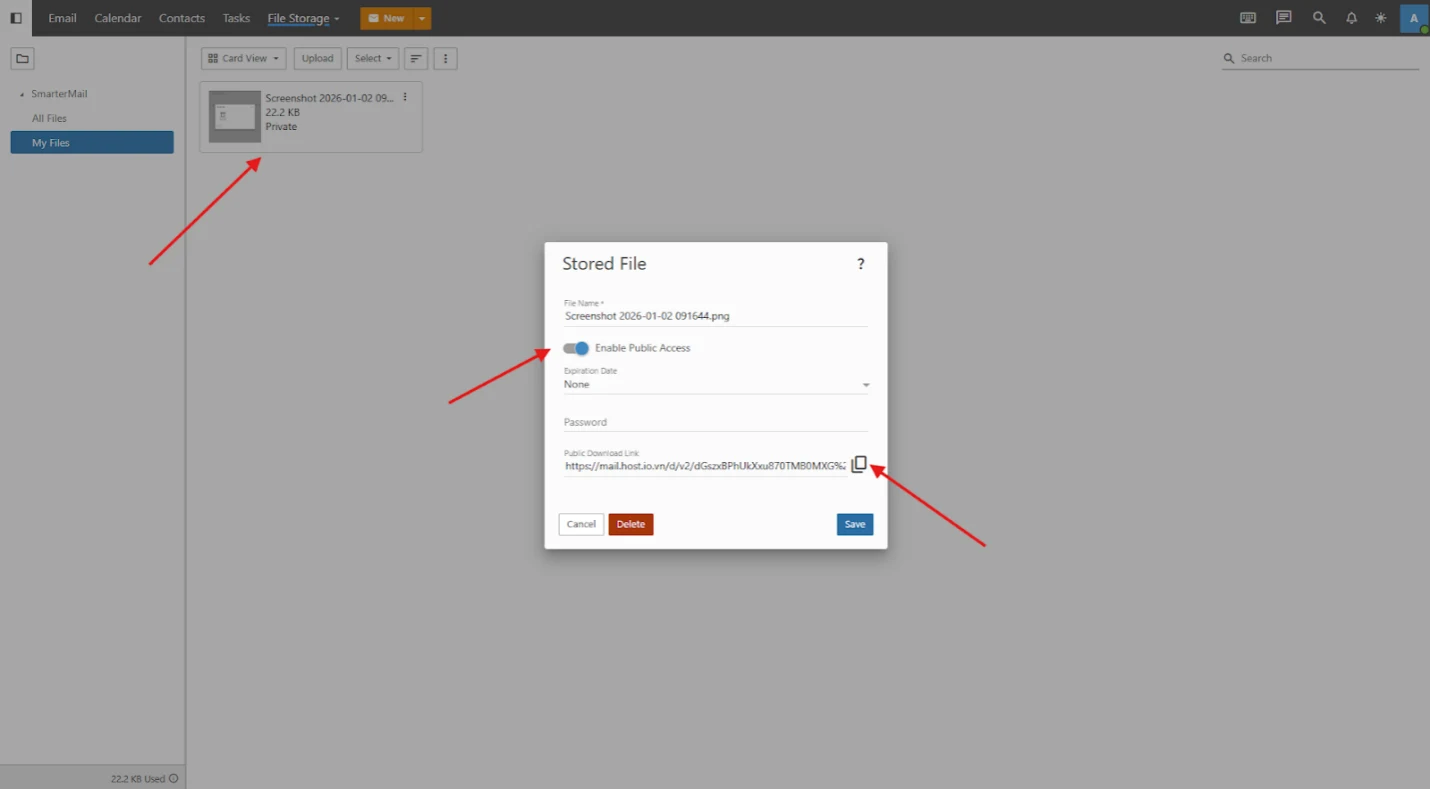
Task: Open the Select dropdown in the toolbar
Action: [373, 59]
